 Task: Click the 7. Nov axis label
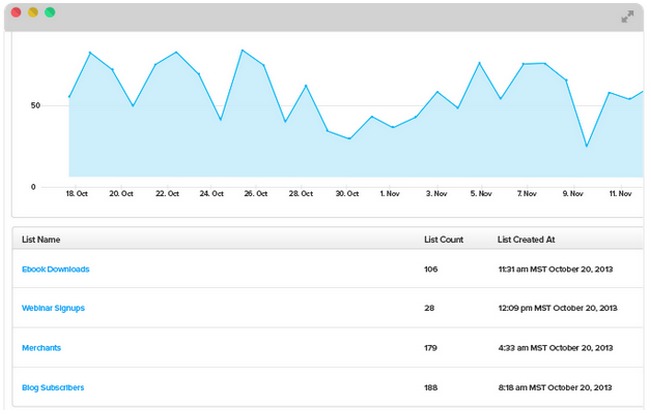(527, 194)
